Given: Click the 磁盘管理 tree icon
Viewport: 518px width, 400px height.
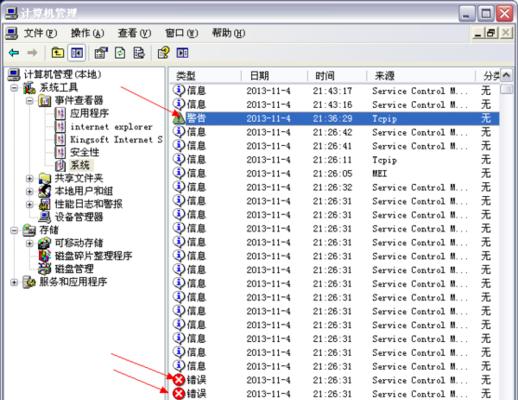Looking at the screenshot, I should pos(44,269).
